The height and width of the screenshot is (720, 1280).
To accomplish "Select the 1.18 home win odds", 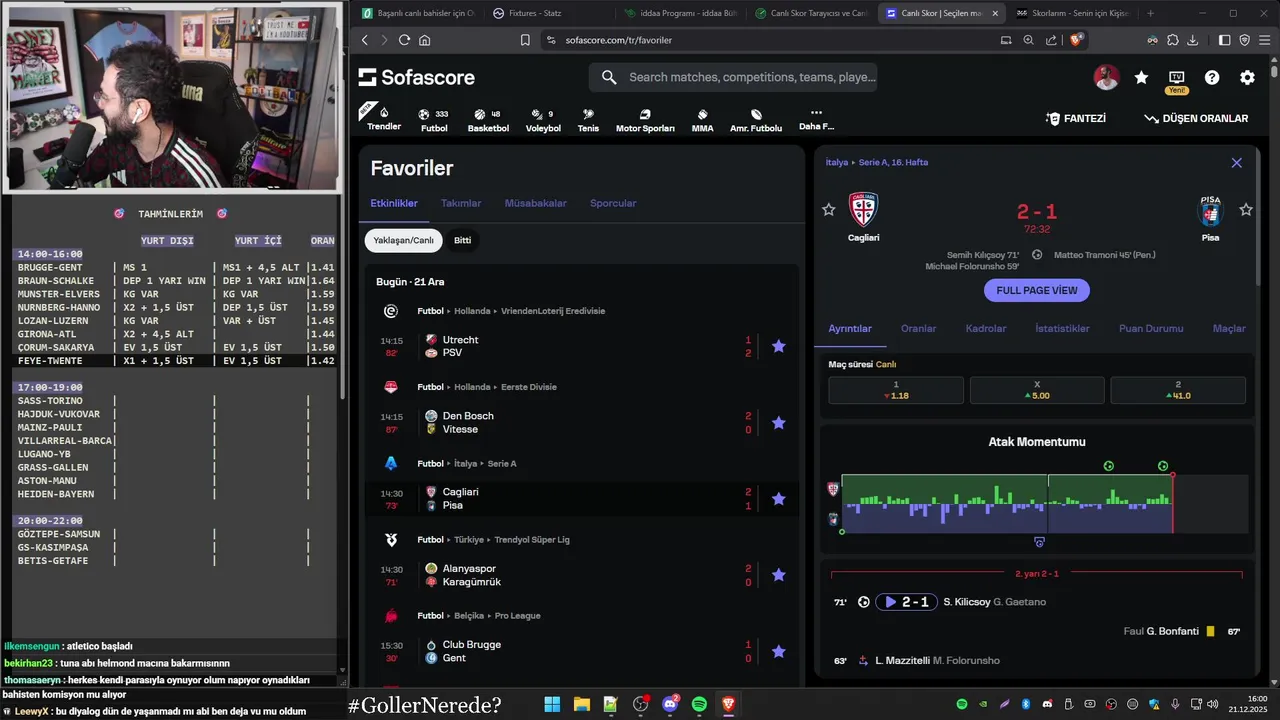I will pos(896,390).
